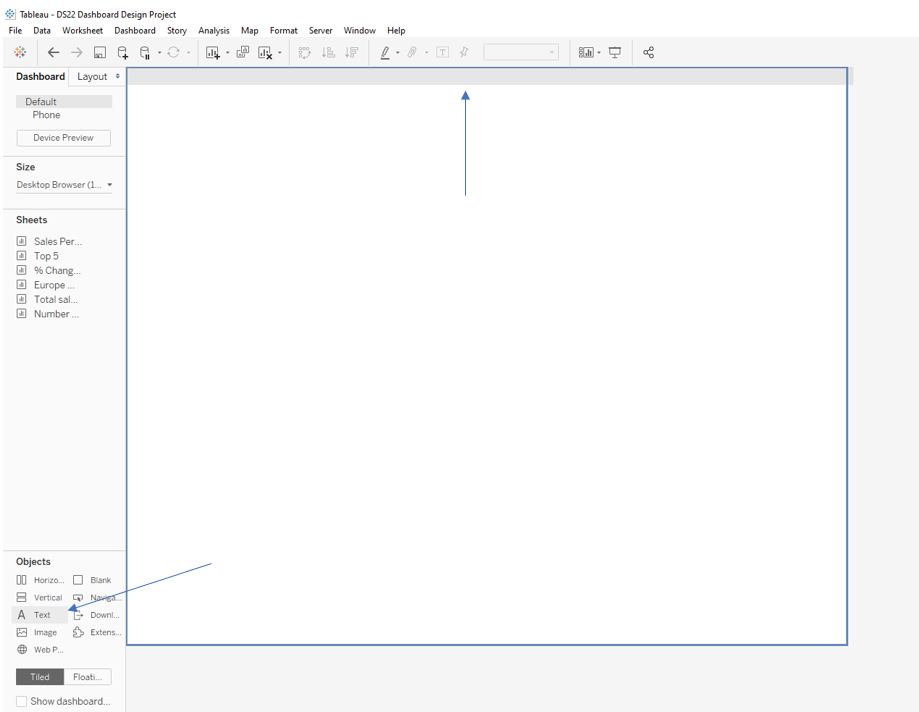Image resolution: width=919 pixels, height=712 pixels.
Task: Select the Europe sheet in list
Action: (x=54, y=285)
